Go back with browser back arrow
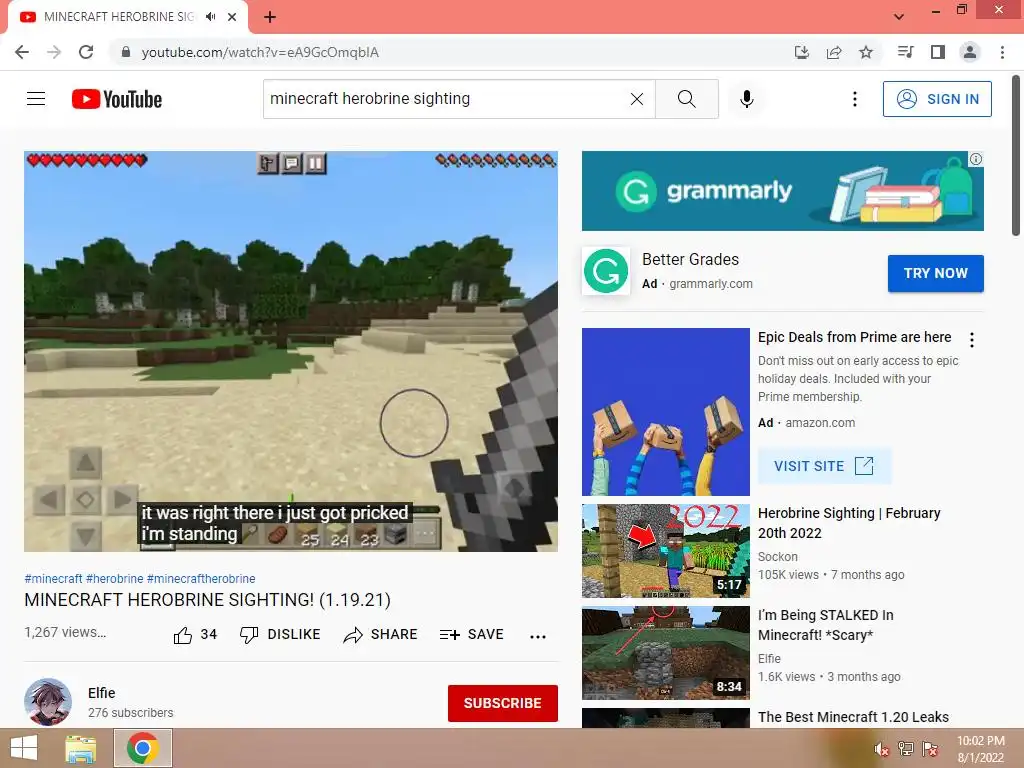Screen dimensions: 1024x768 (22, 52)
